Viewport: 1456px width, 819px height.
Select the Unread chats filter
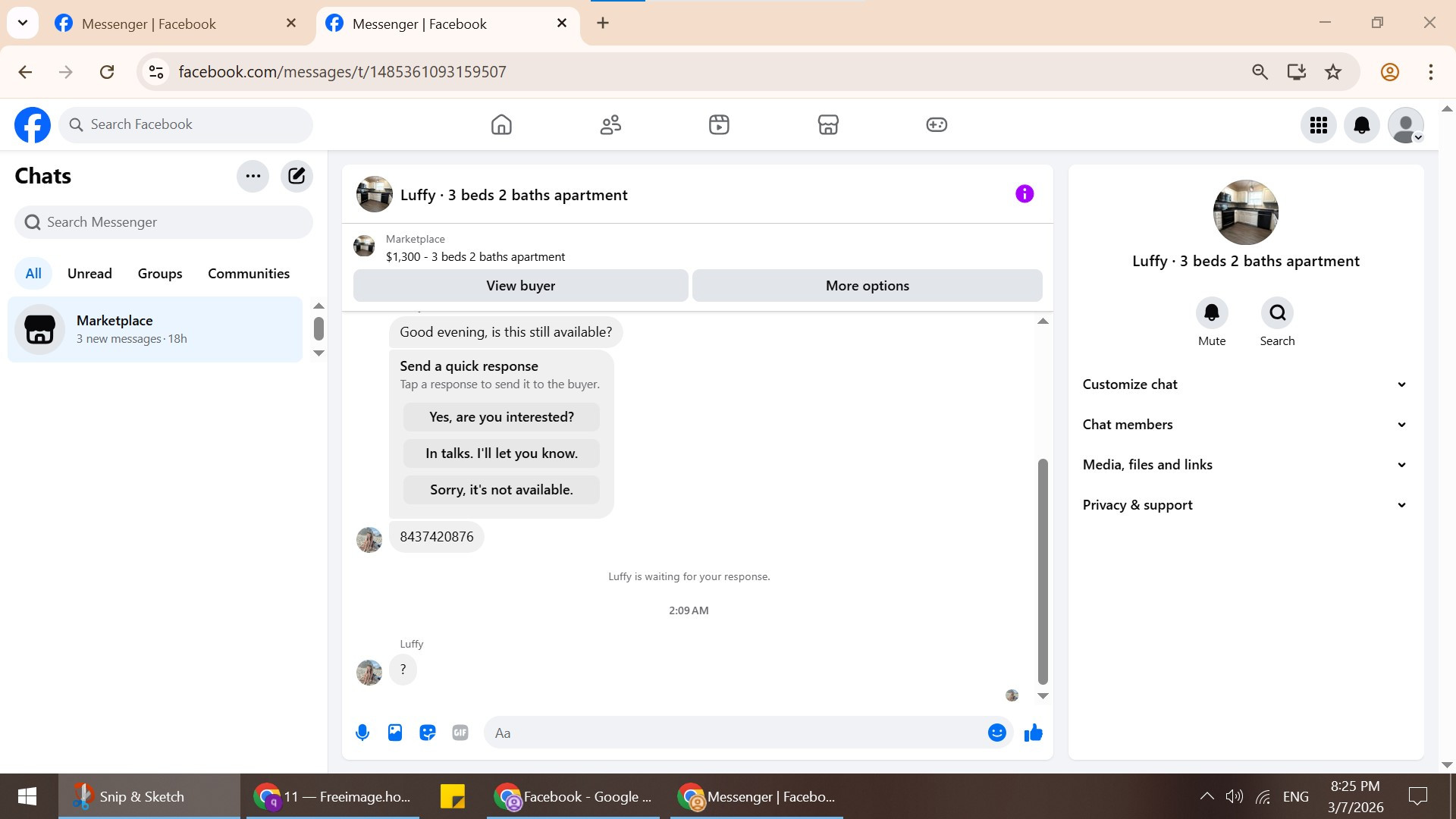point(89,274)
